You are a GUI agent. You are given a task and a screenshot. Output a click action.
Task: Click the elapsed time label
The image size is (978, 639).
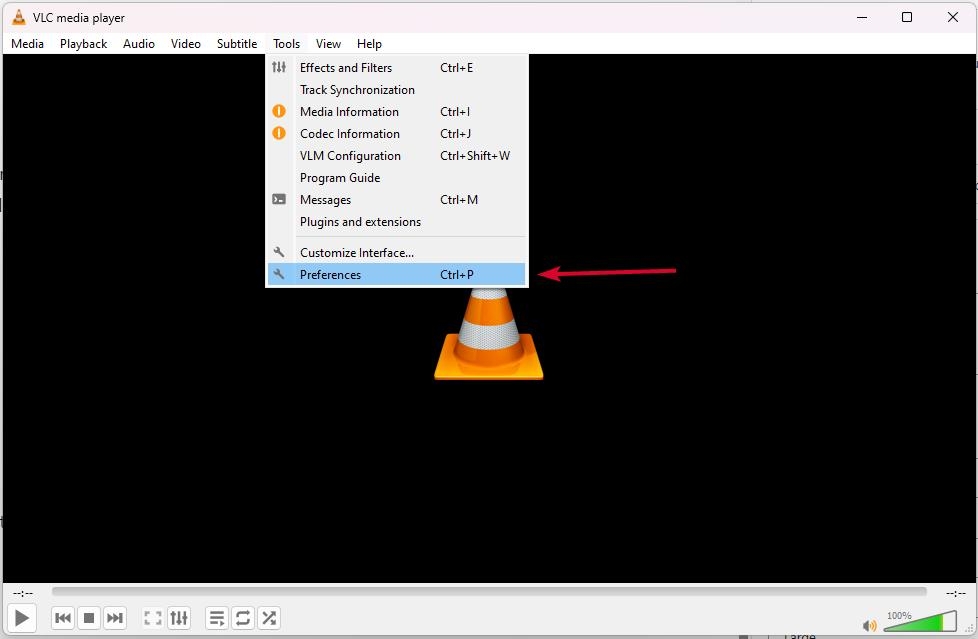23,593
